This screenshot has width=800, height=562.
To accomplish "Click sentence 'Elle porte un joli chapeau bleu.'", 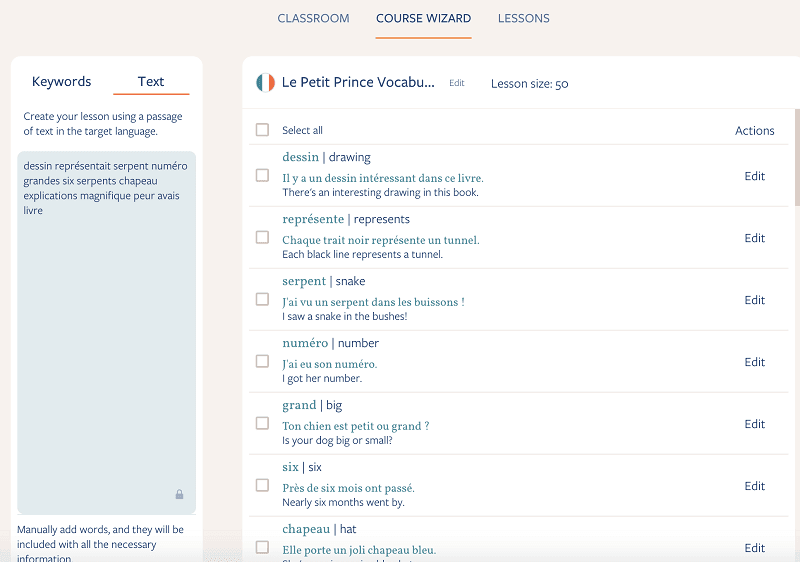I will click(x=359, y=550).
